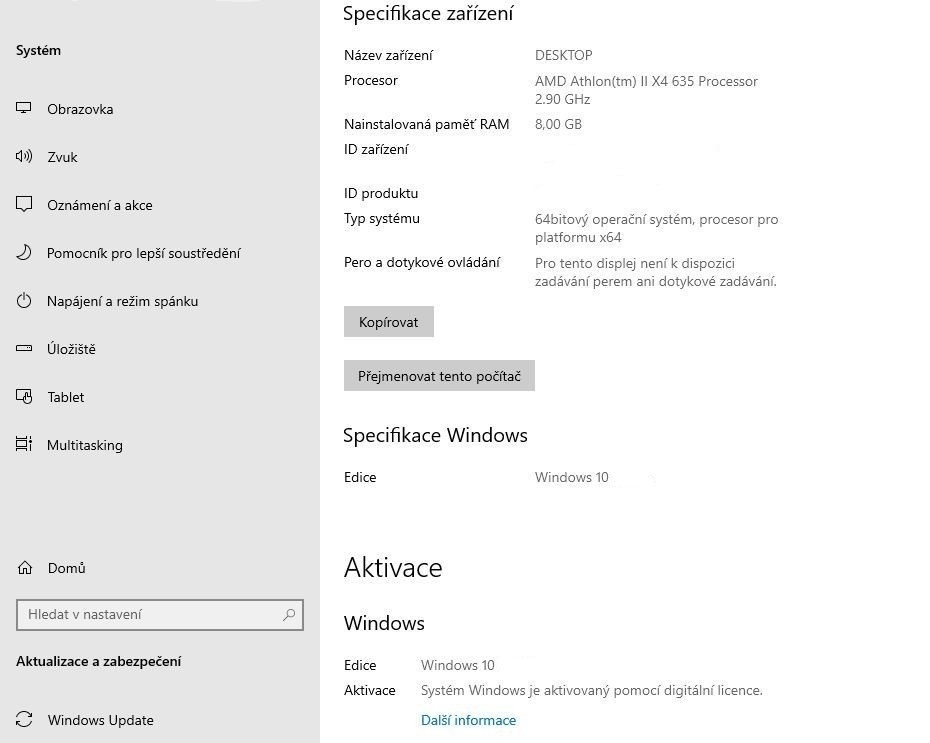
Task: Click the Tablet icon in sidebar
Action: (x=24, y=396)
